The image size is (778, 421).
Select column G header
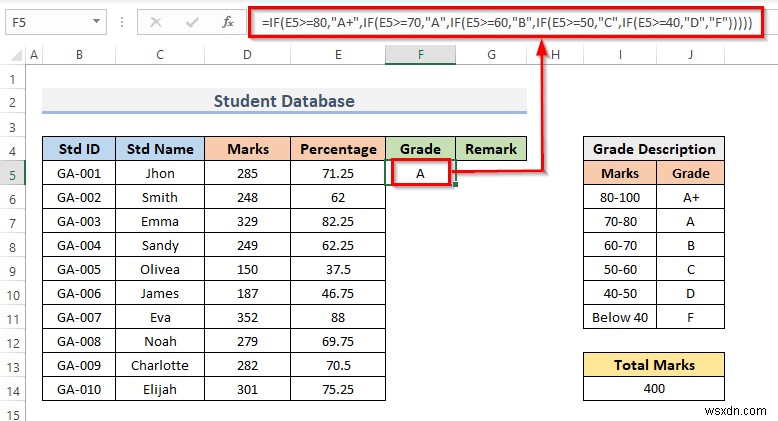point(491,55)
